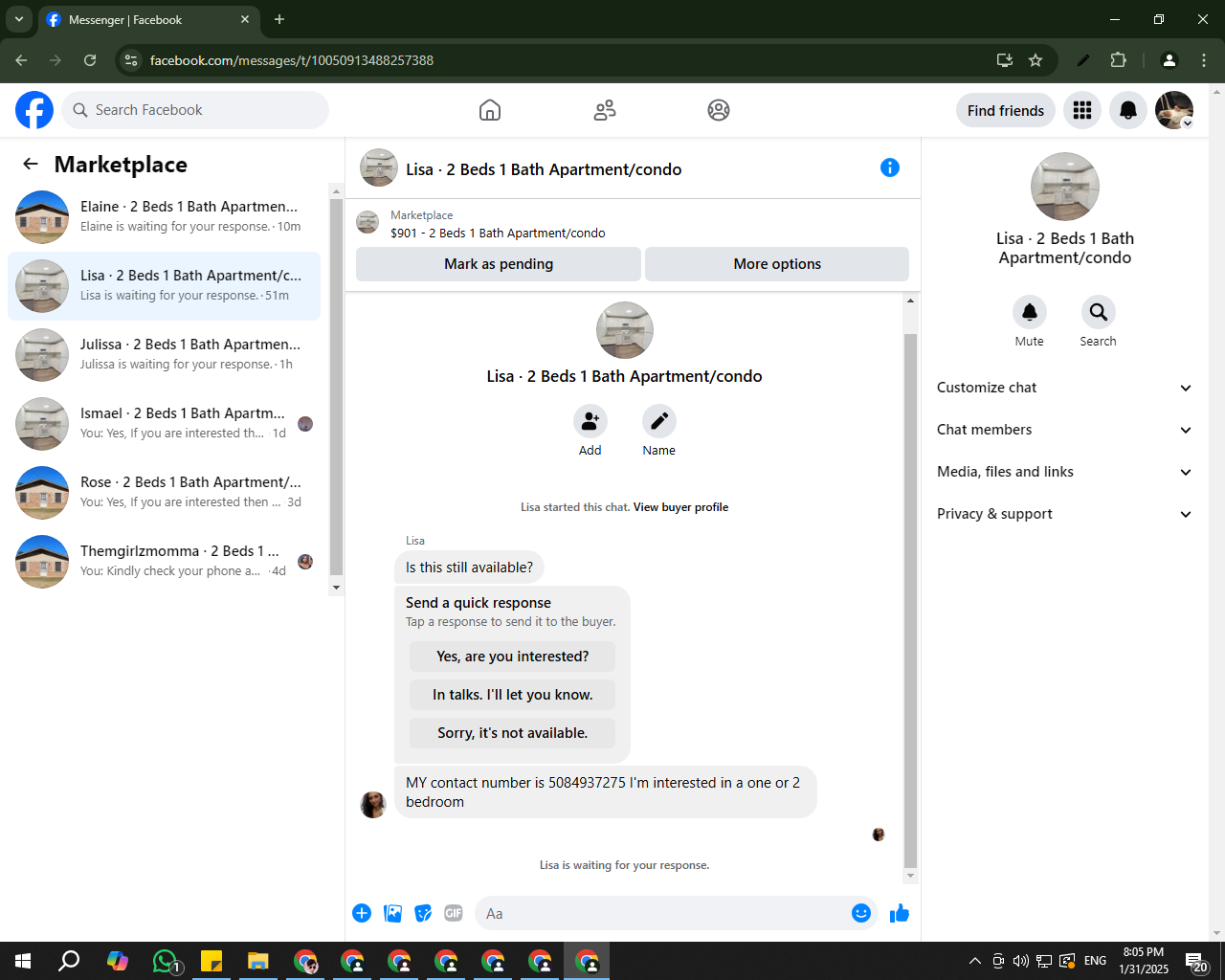The width and height of the screenshot is (1225, 980).
Task: Open the Groups icon in top navigation
Action: click(719, 110)
